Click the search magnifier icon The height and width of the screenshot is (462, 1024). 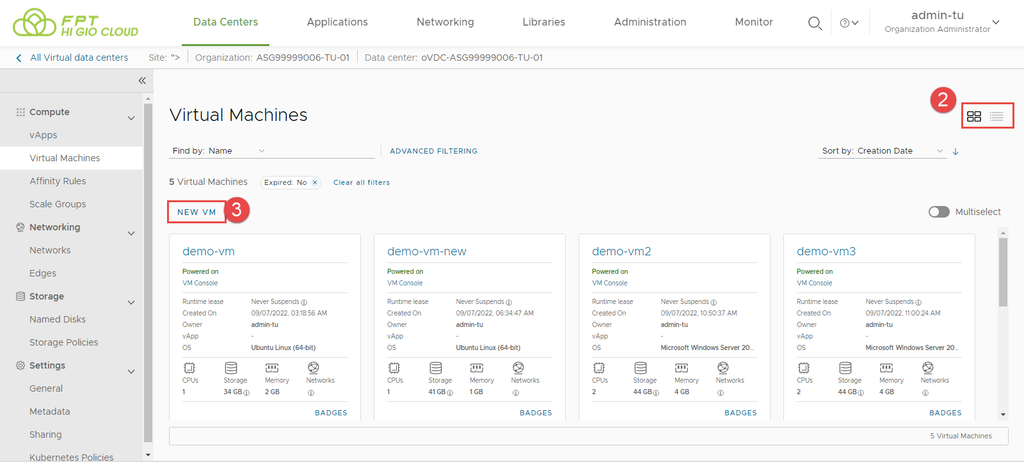click(x=816, y=23)
